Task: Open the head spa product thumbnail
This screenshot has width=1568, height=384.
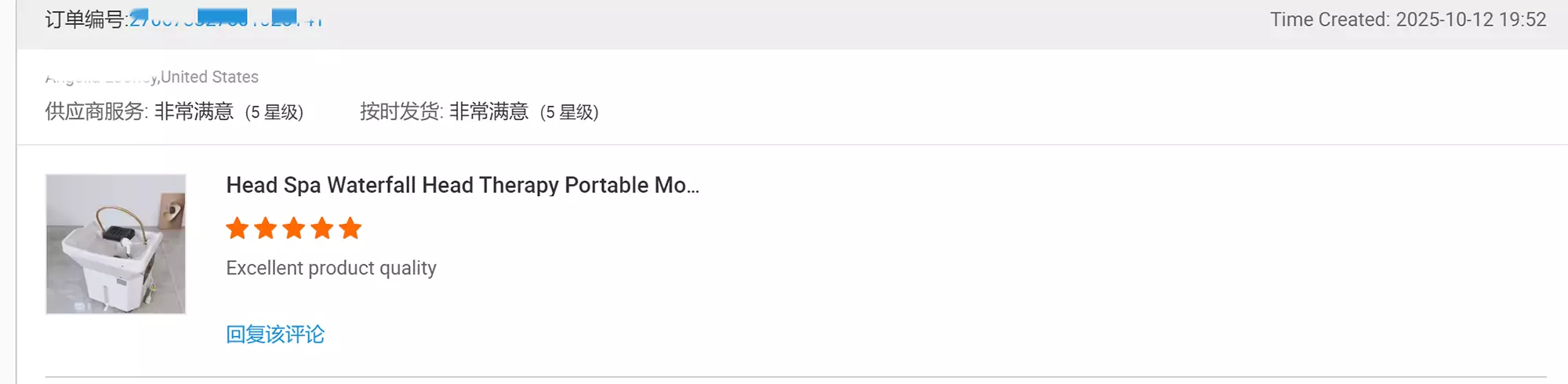Action: point(116,244)
